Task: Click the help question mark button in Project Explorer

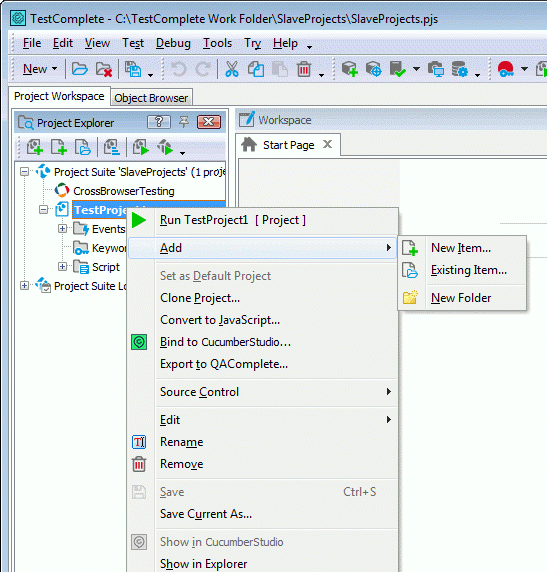Action: coord(159,122)
